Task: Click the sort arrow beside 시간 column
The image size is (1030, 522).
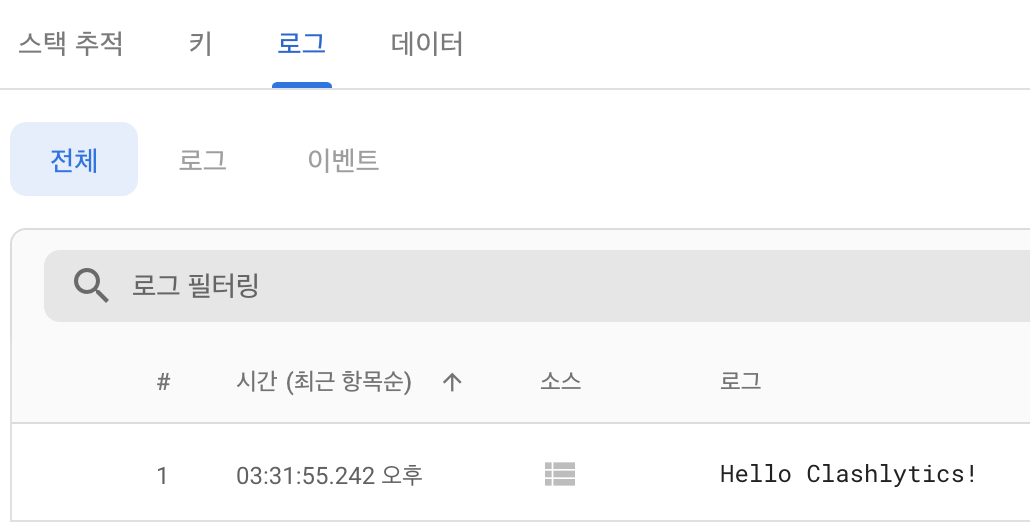Action: coord(452,381)
